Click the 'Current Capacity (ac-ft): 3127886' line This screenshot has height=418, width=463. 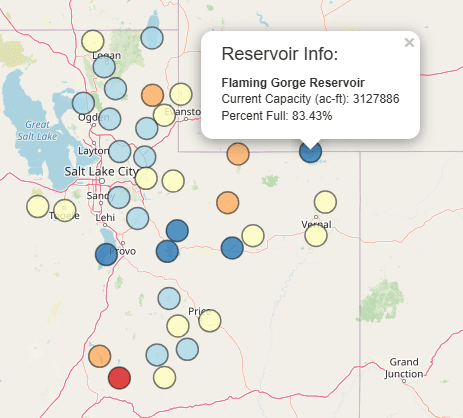(x=310, y=99)
